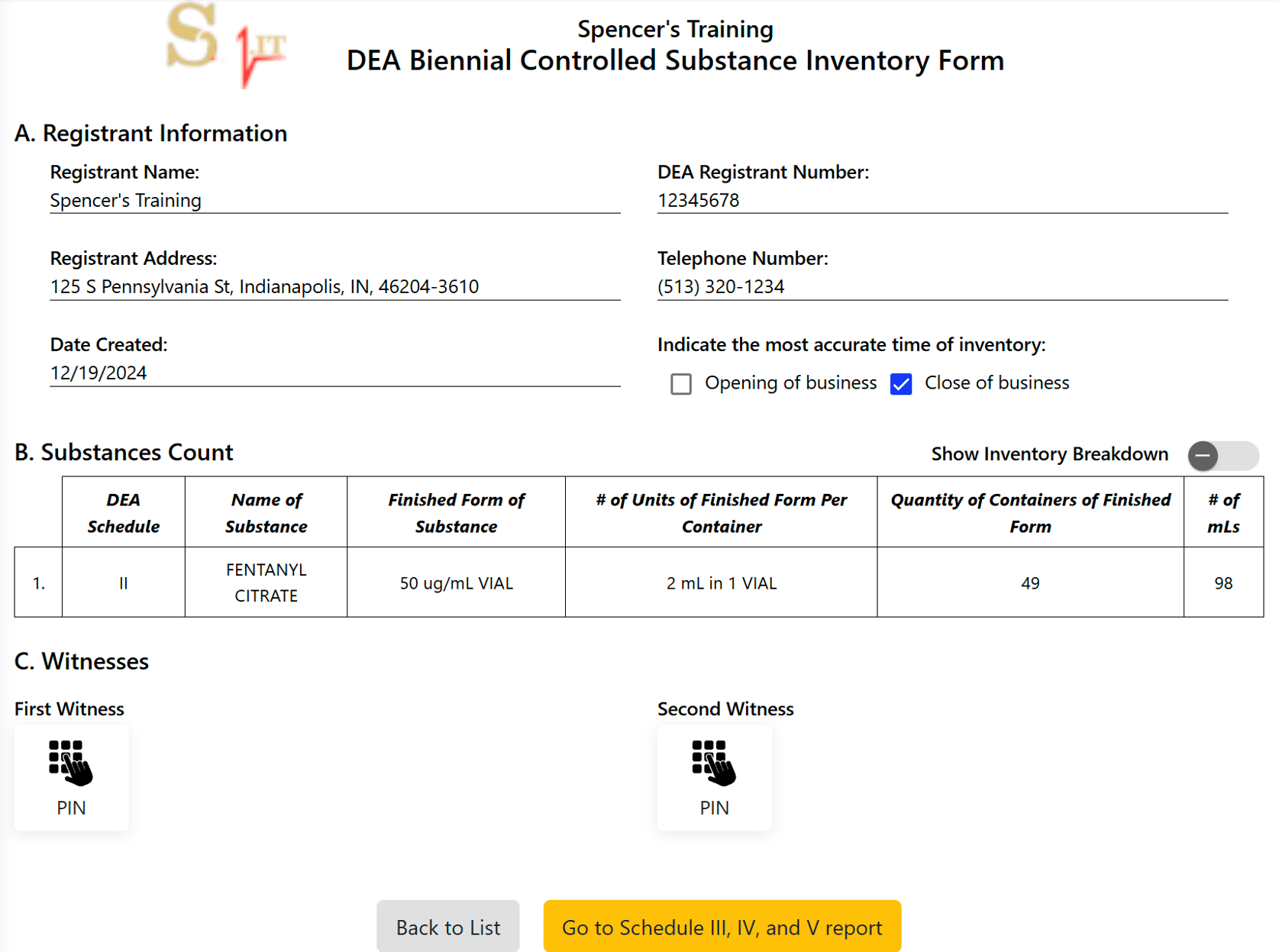Image resolution: width=1279 pixels, height=952 pixels.
Task: Check the Opening of business checkbox
Action: 681,384
